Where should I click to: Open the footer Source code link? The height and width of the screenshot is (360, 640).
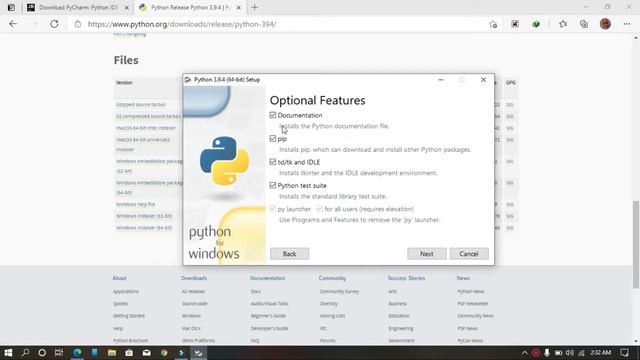195,304
